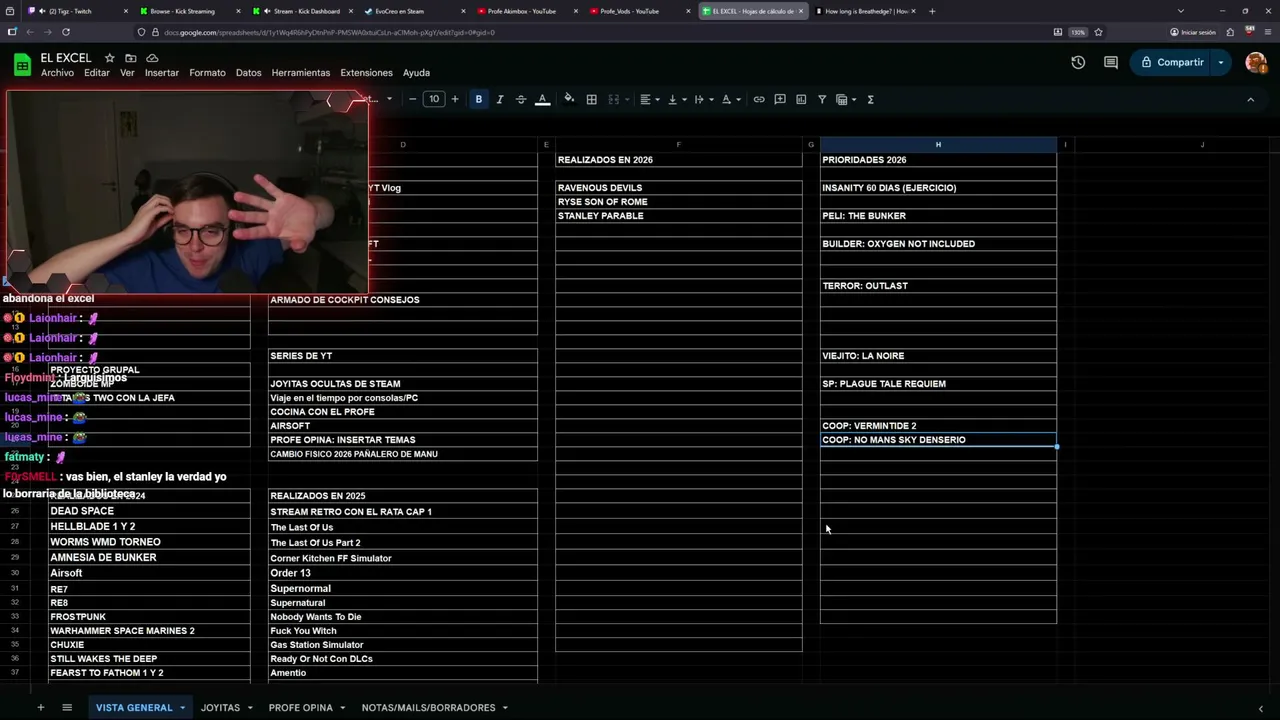View cloud save status icon
Screen dimensions: 1280x720
tap(152, 58)
